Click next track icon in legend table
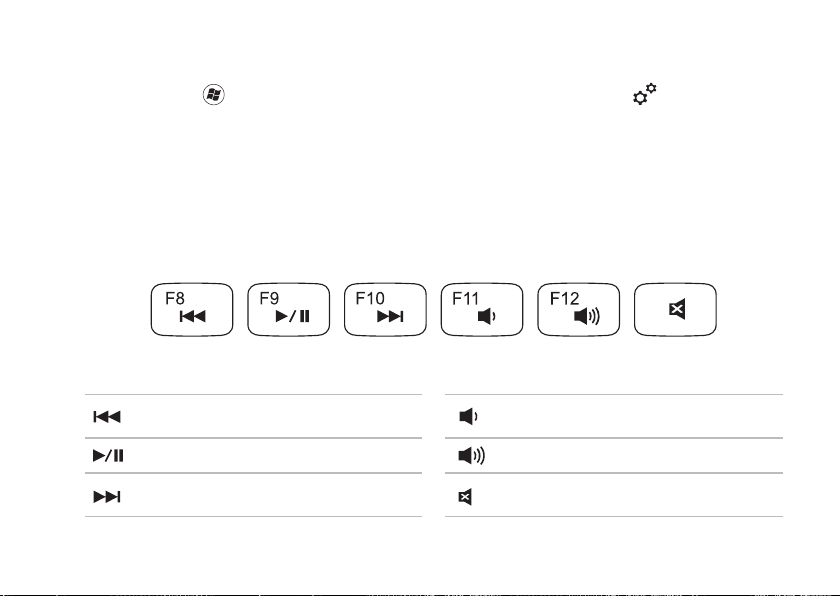Image resolution: width=840 pixels, height=596 pixels. pyautogui.click(x=107, y=497)
